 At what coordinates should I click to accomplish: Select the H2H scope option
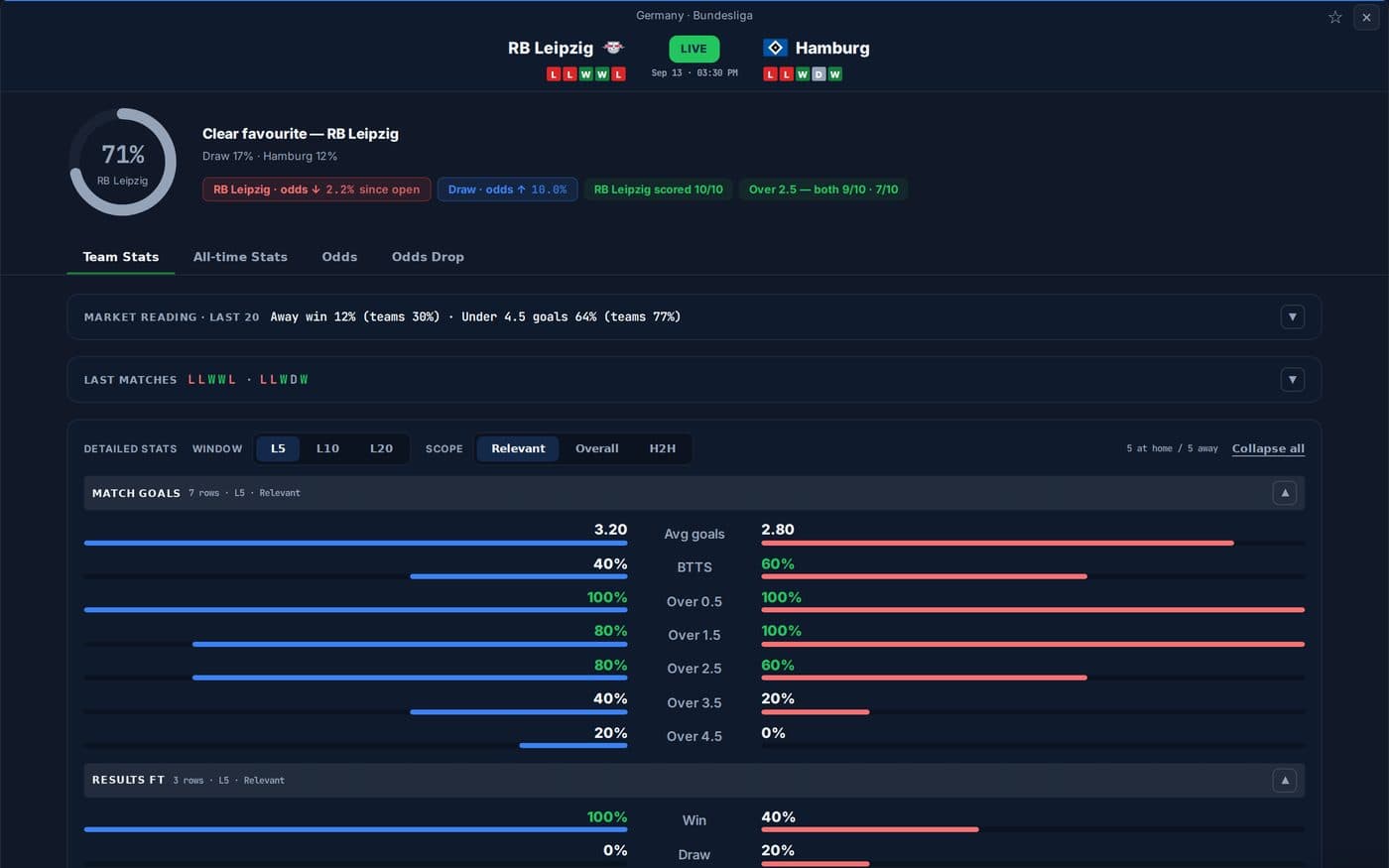[663, 449]
